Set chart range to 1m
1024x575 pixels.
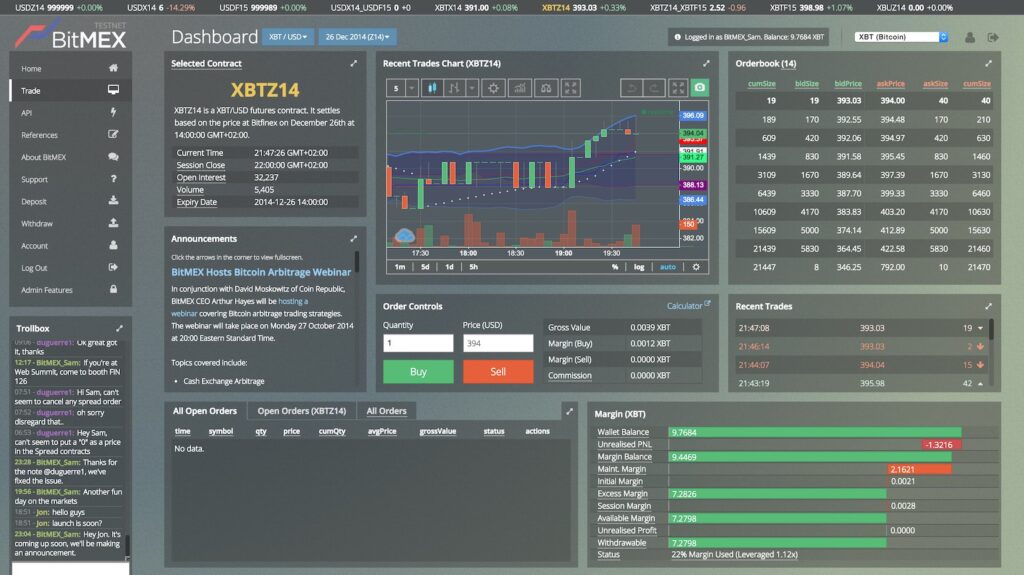(x=400, y=267)
